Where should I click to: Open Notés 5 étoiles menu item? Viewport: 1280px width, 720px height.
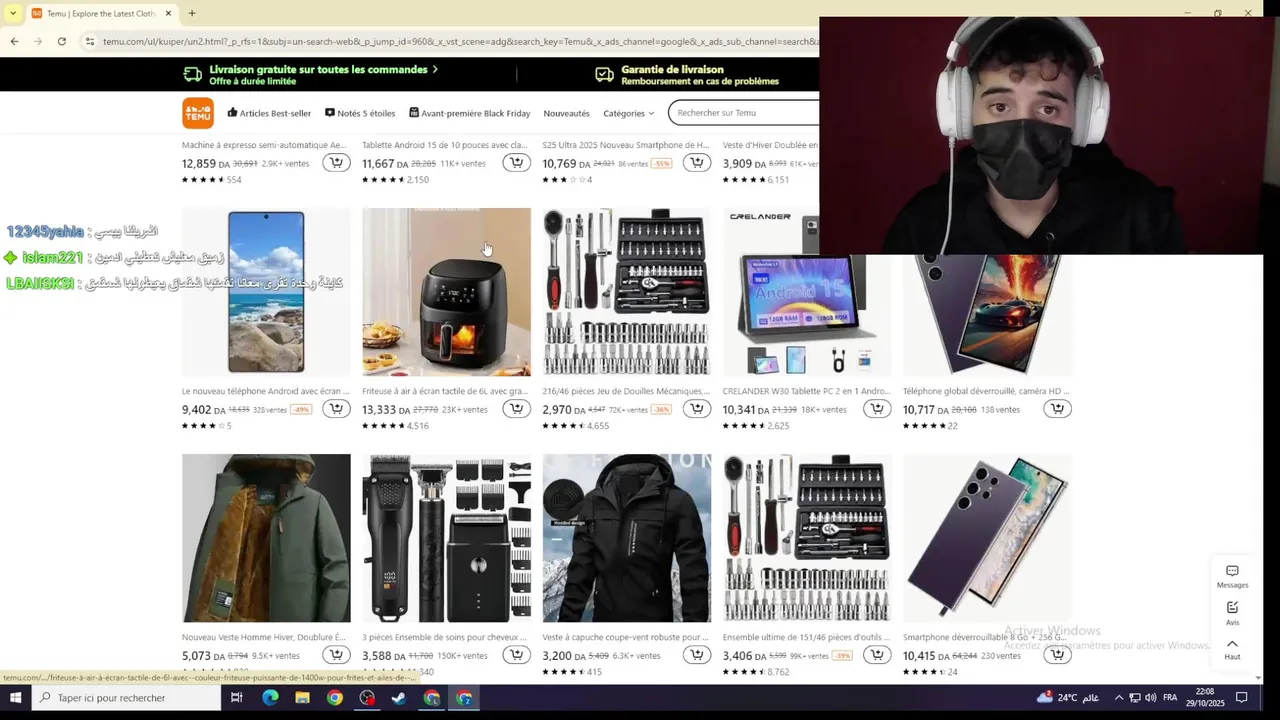[360, 113]
